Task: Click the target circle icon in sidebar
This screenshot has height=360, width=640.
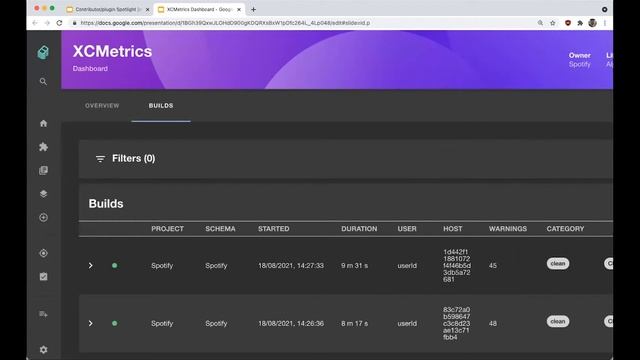Action: point(43,253)
